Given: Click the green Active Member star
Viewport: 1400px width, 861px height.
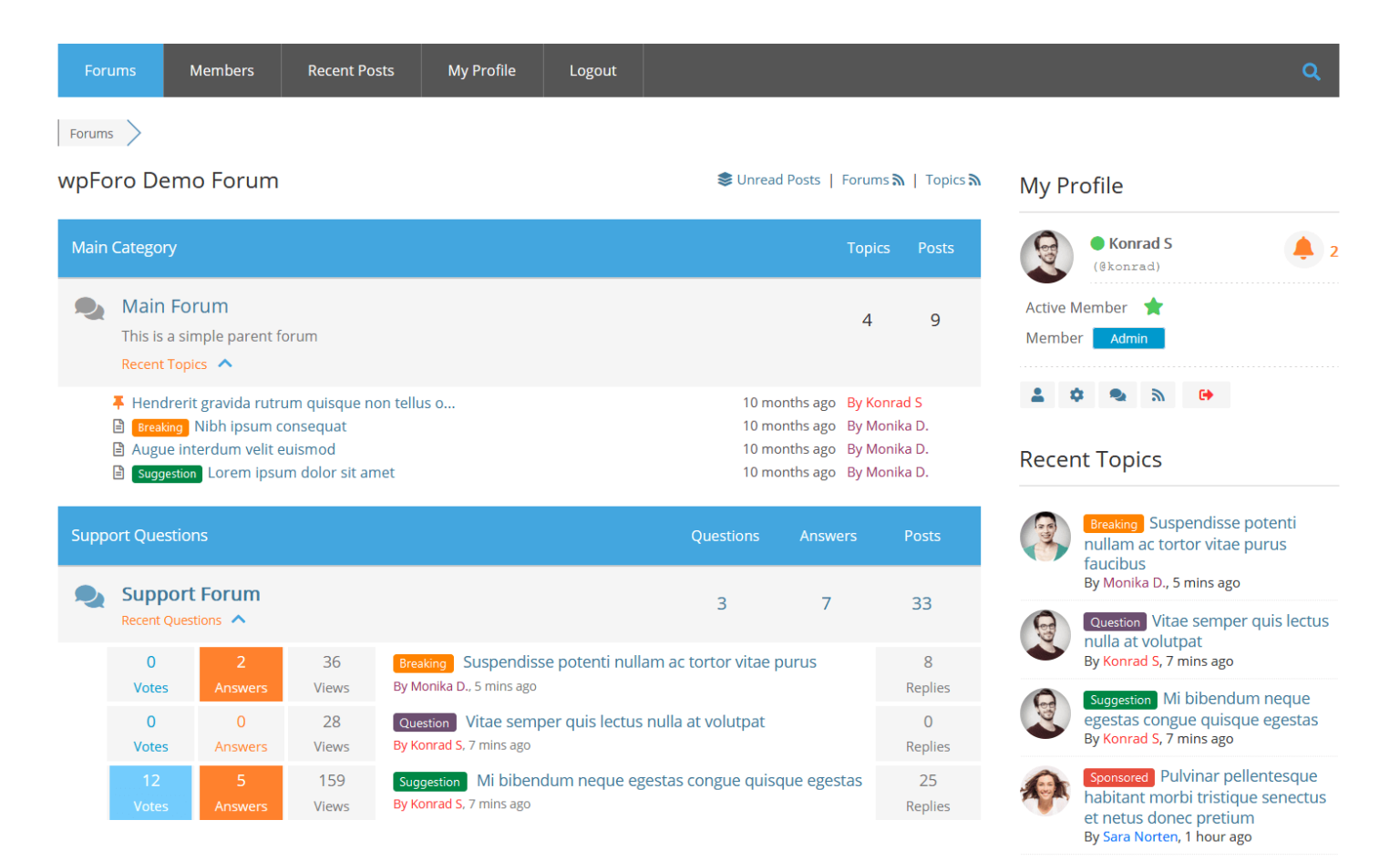Looking at the screenshot, I should [x=1153, y=307].
